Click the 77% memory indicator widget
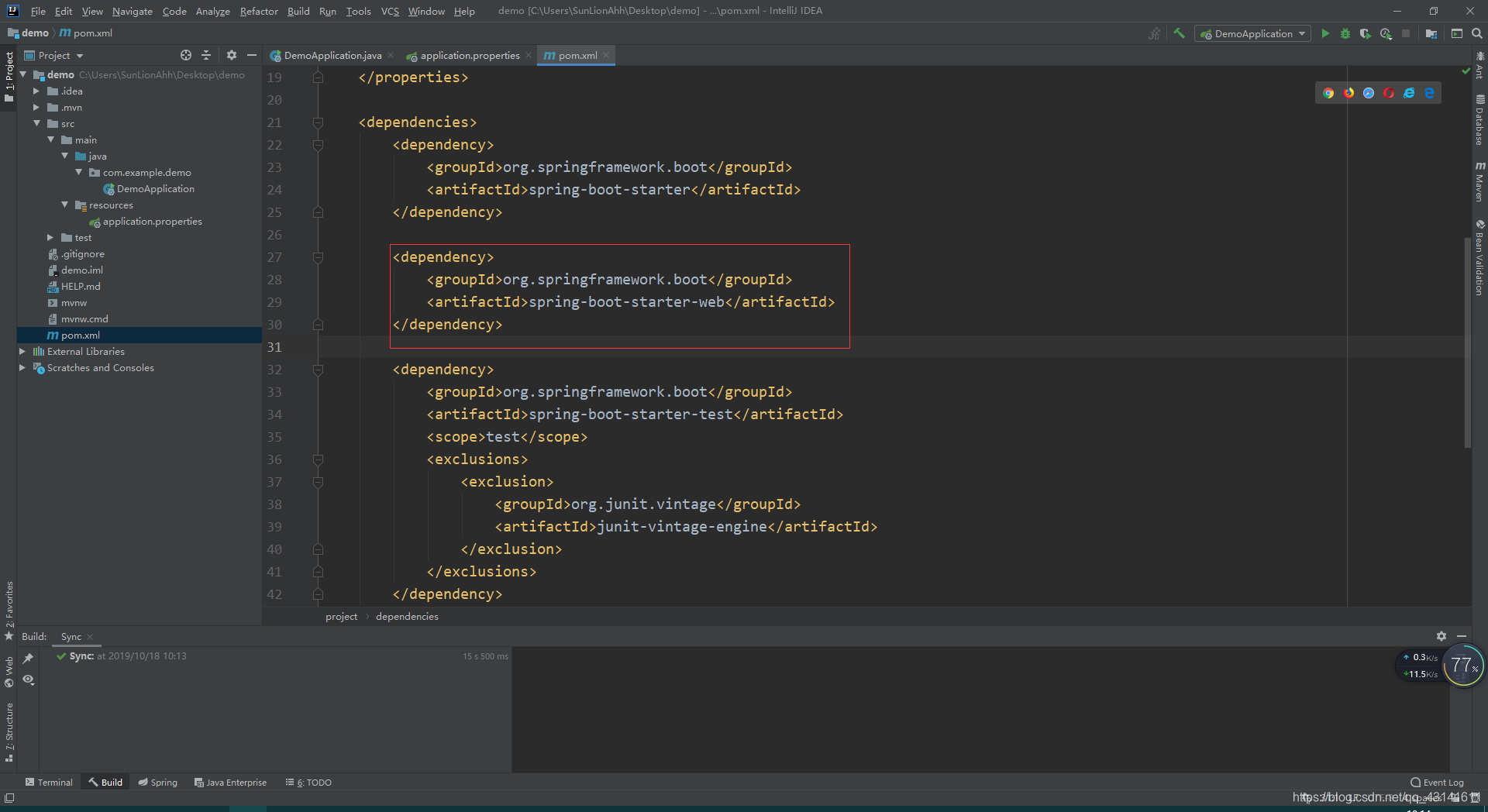 (x=1463, y=666)
